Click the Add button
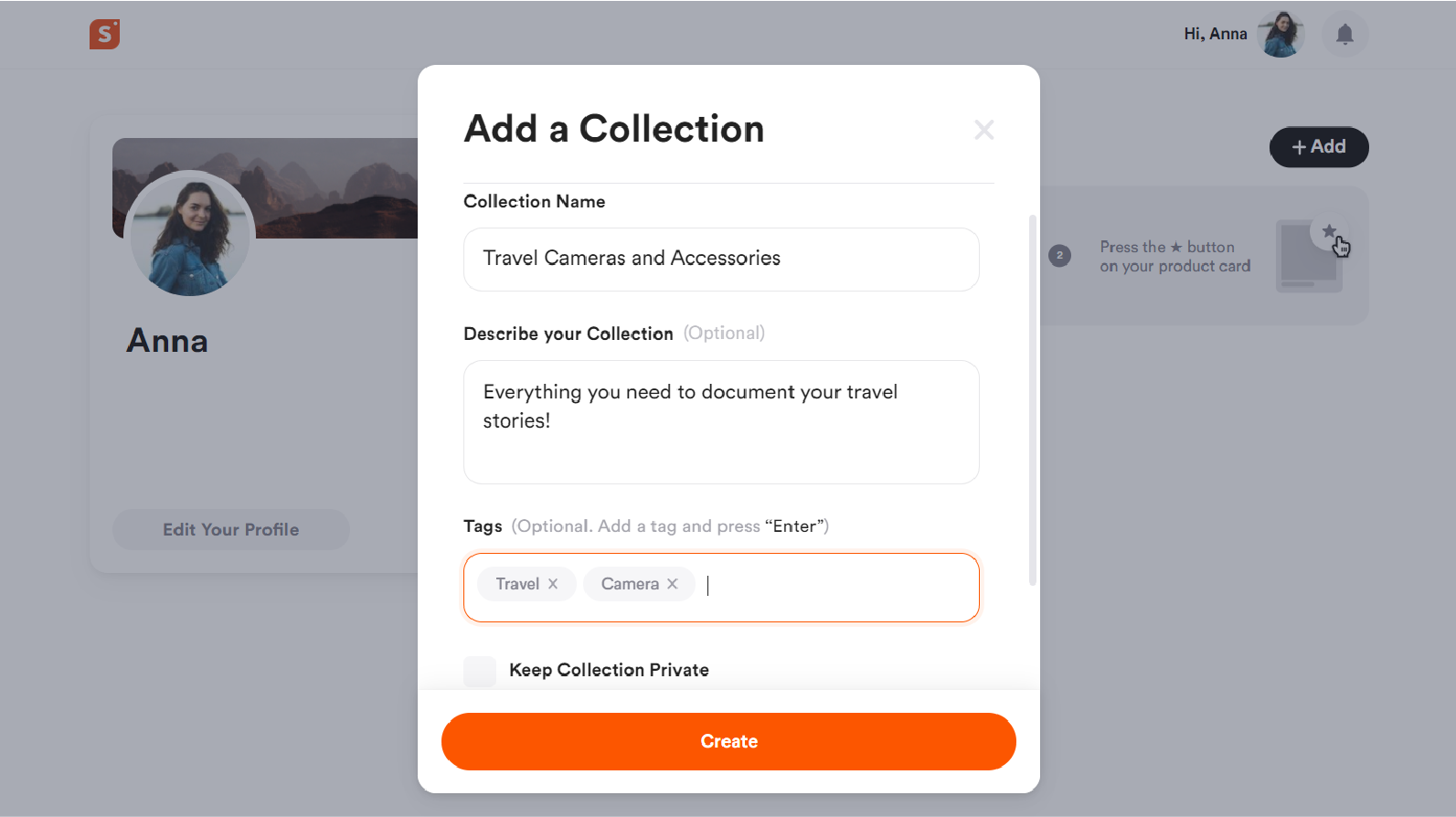The height and width of the screenshot is (817, 1456). coord(1319,147)
